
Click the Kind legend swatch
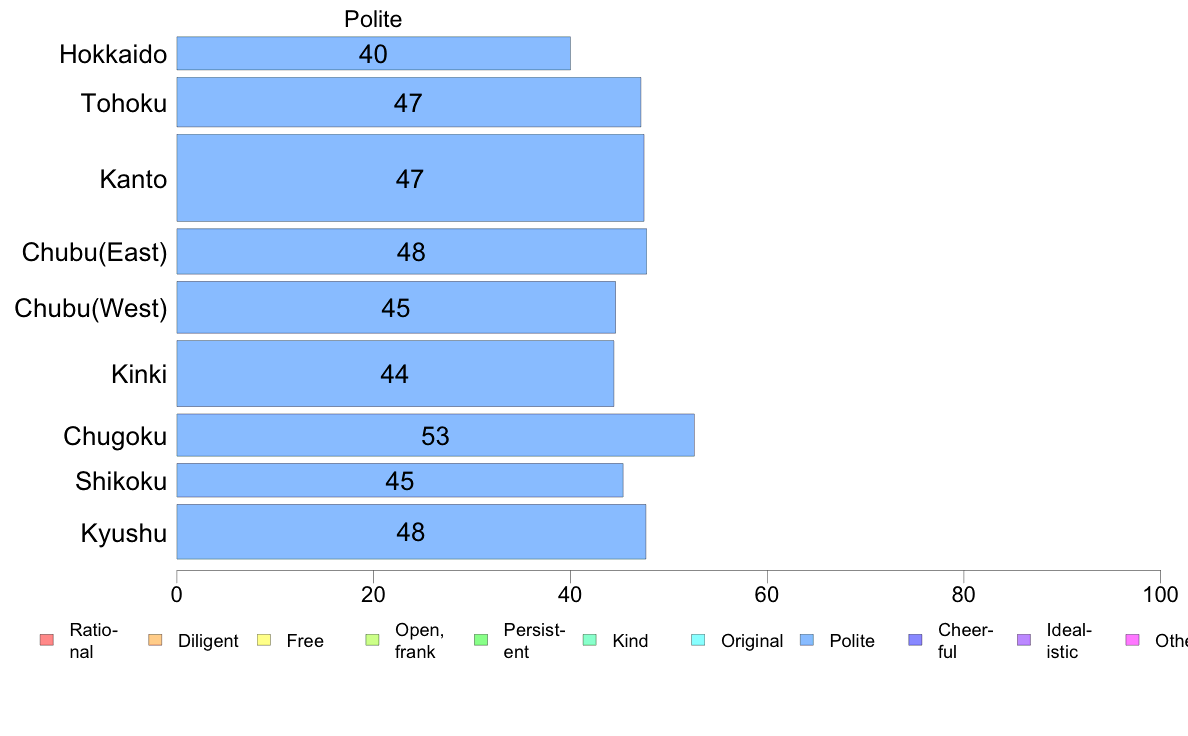coord(590,640)
